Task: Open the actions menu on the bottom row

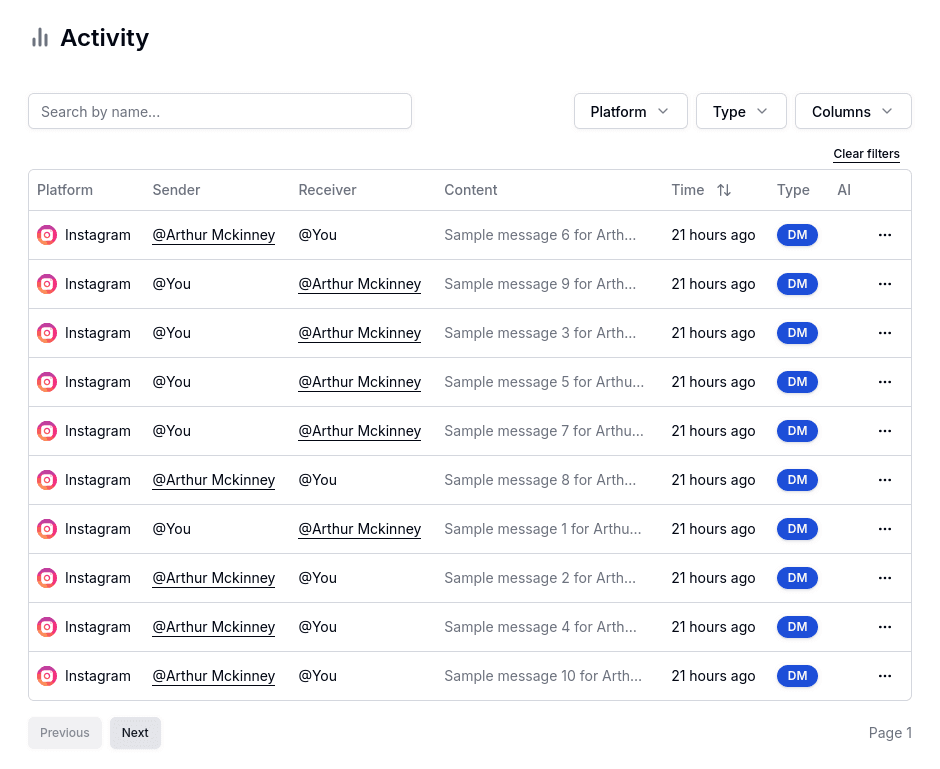Action: [884, 676]
